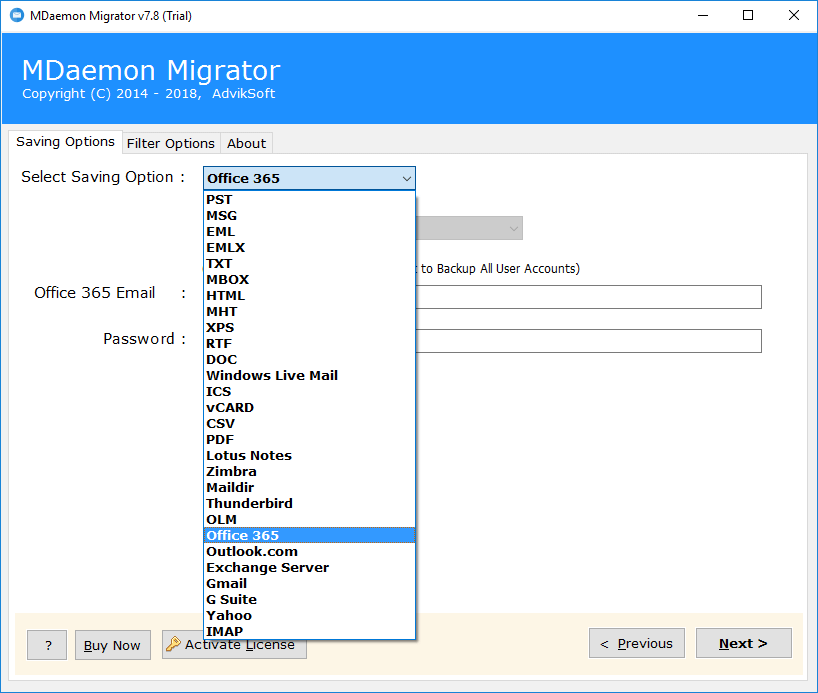Choose IMAP from the list
This screenshot has width=818, height=693.
click(309, 631)
